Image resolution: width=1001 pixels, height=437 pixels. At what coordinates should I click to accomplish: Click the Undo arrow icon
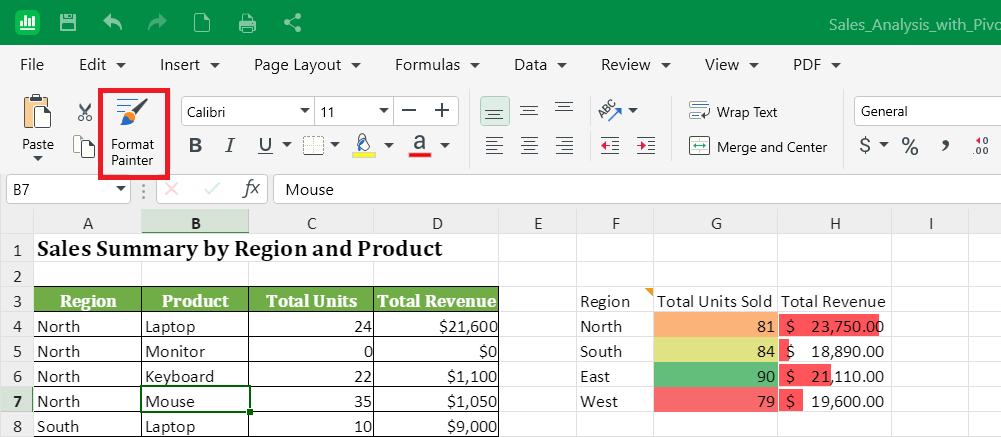113,23
